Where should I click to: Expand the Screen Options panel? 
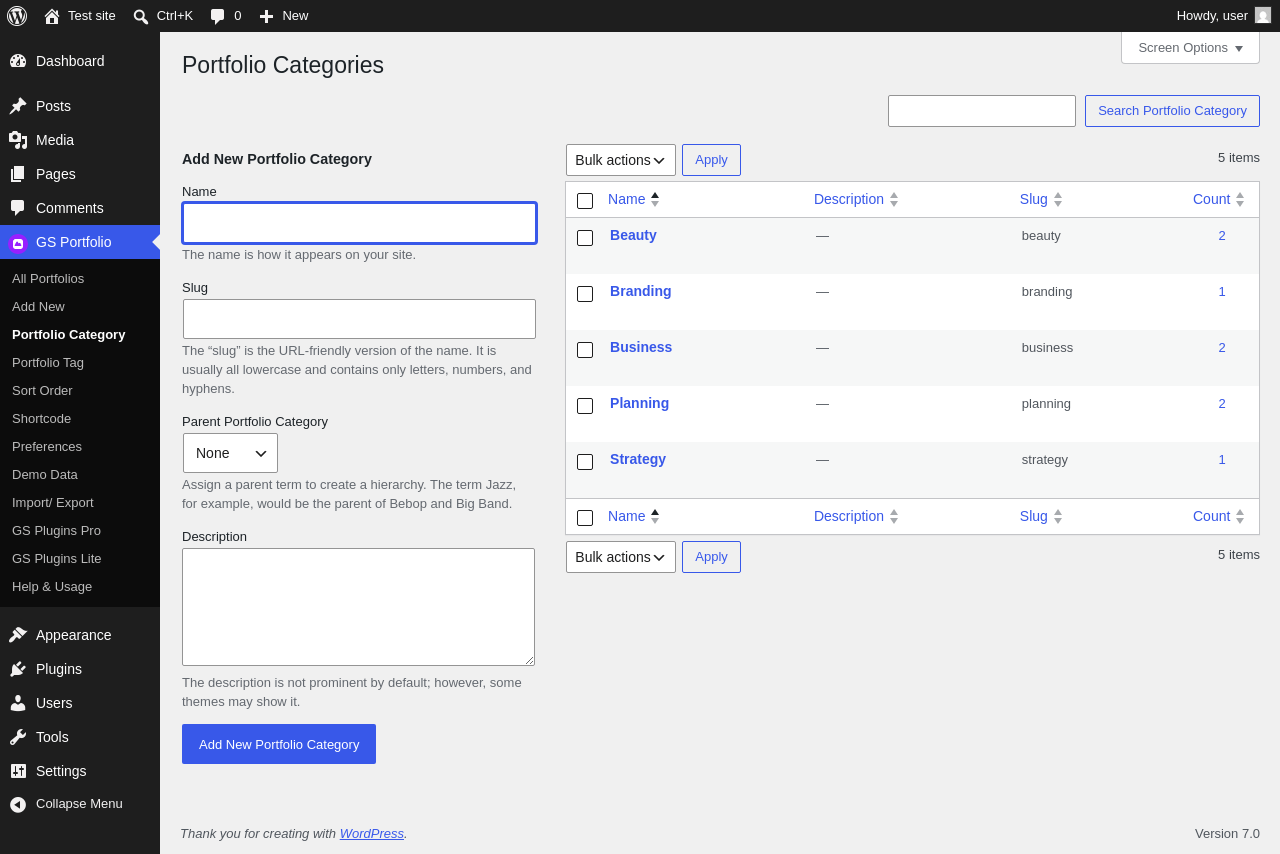1190,48
